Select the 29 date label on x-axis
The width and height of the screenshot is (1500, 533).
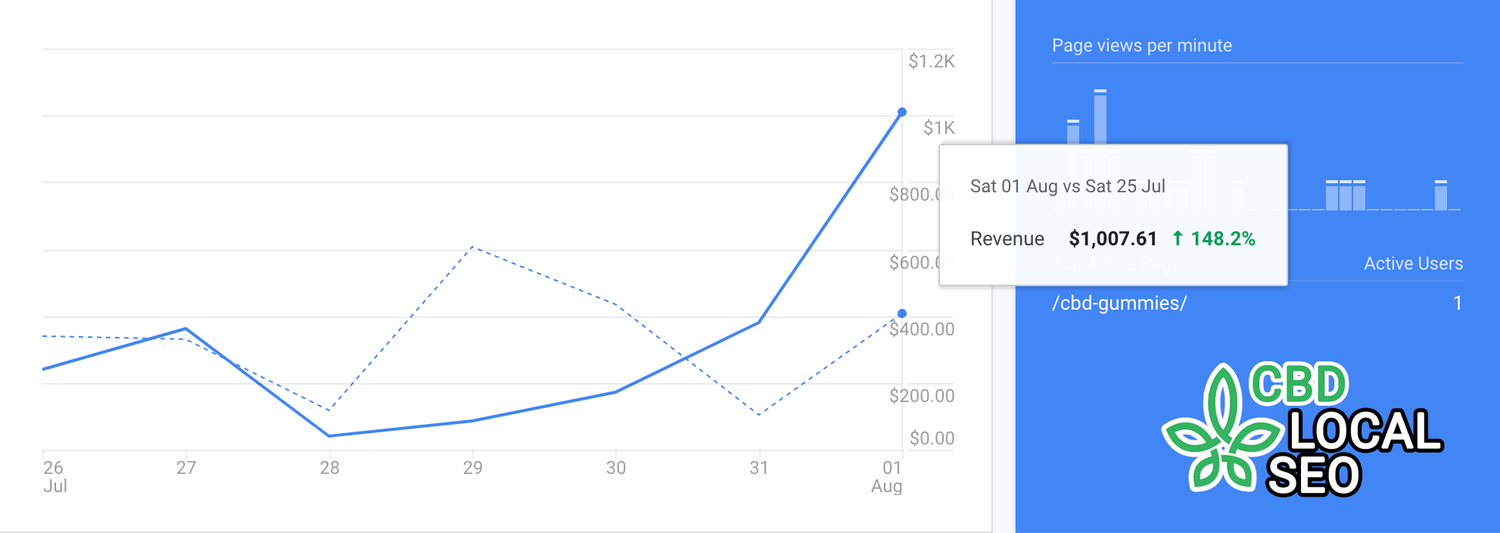click(473, 468)
